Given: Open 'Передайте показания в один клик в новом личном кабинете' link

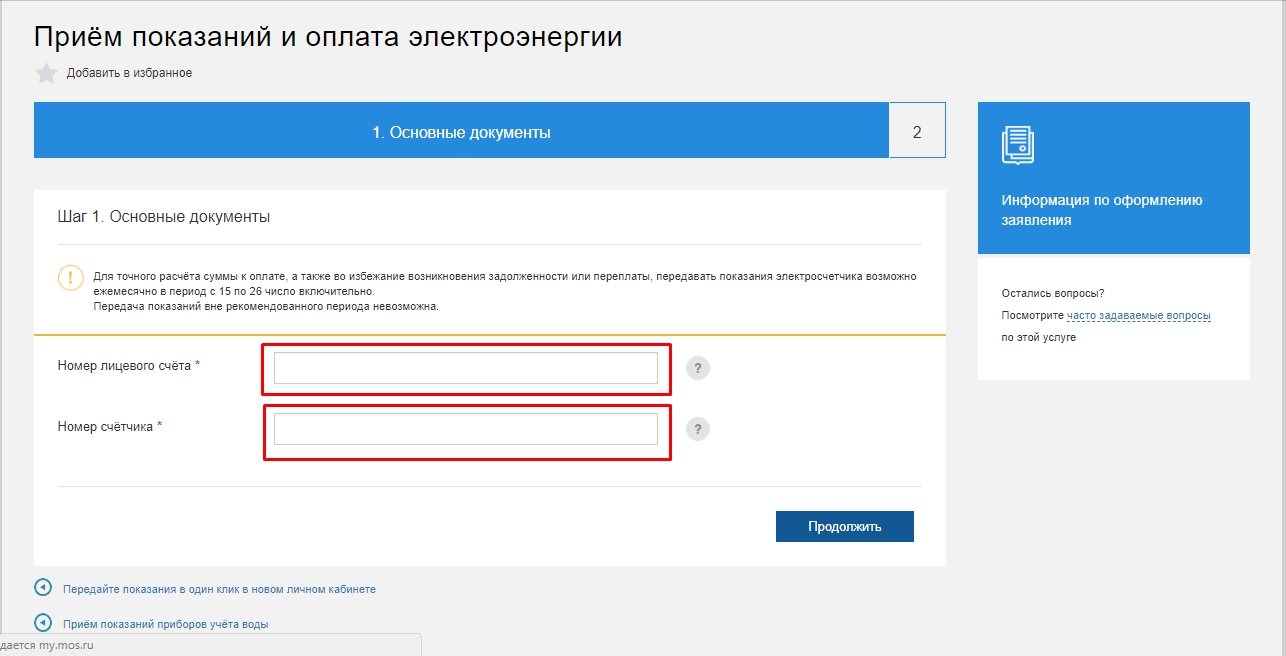Looking at the screenshot, I should (x=219, y=589).
